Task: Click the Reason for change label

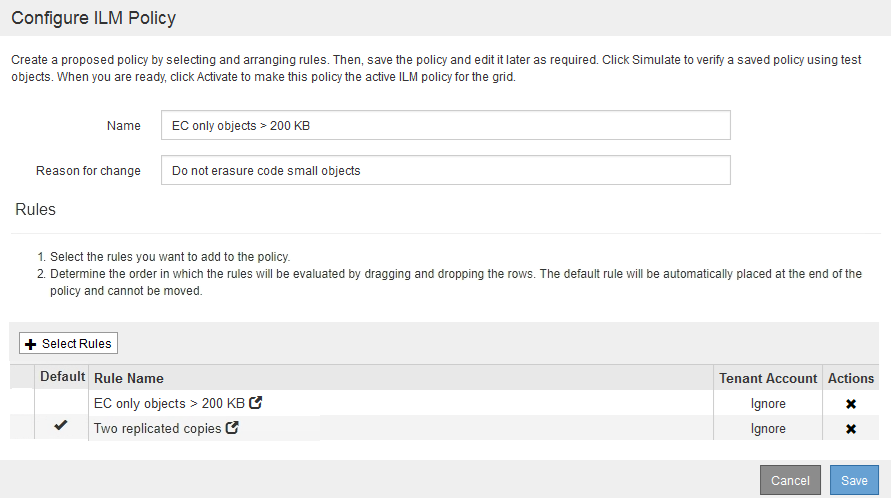Action: (88, 170)
